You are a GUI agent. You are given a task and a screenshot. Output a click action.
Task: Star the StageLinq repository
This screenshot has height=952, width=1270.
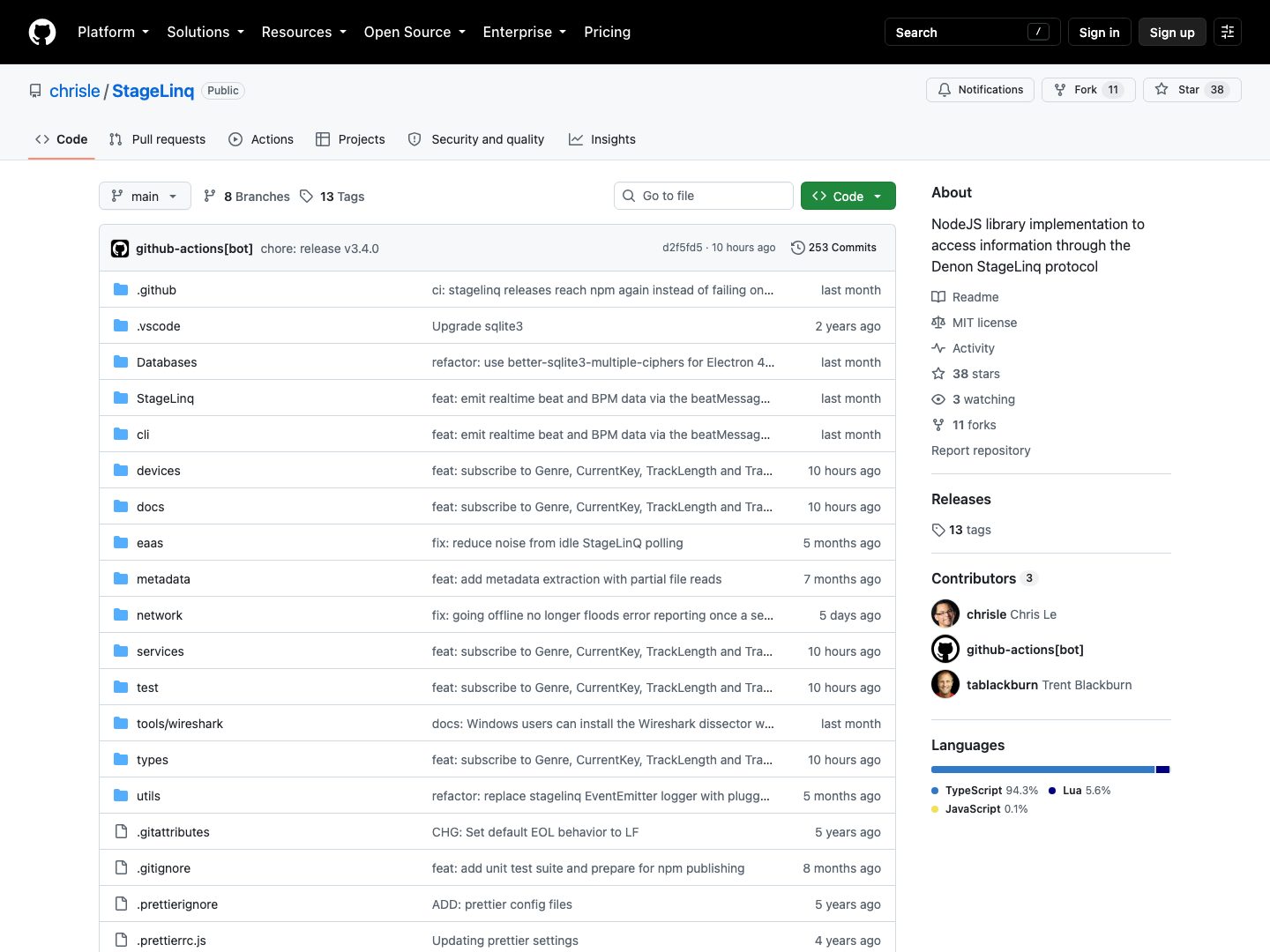[x=1192, y=90]
